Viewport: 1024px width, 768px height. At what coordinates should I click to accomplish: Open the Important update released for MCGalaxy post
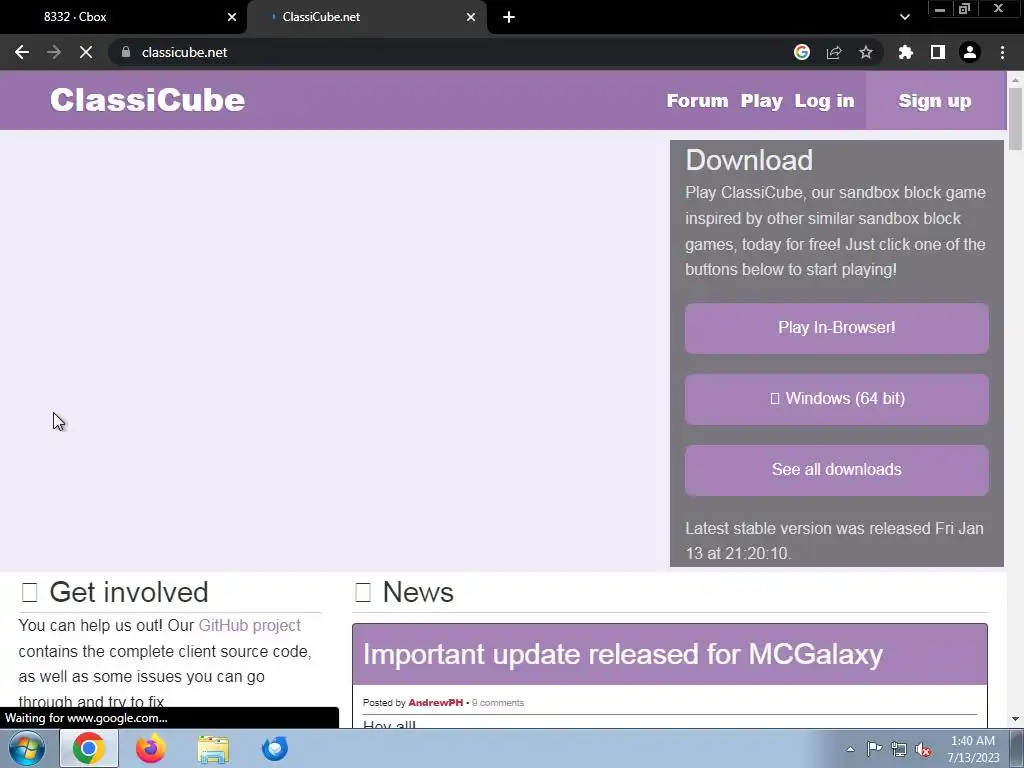(622, 654)
